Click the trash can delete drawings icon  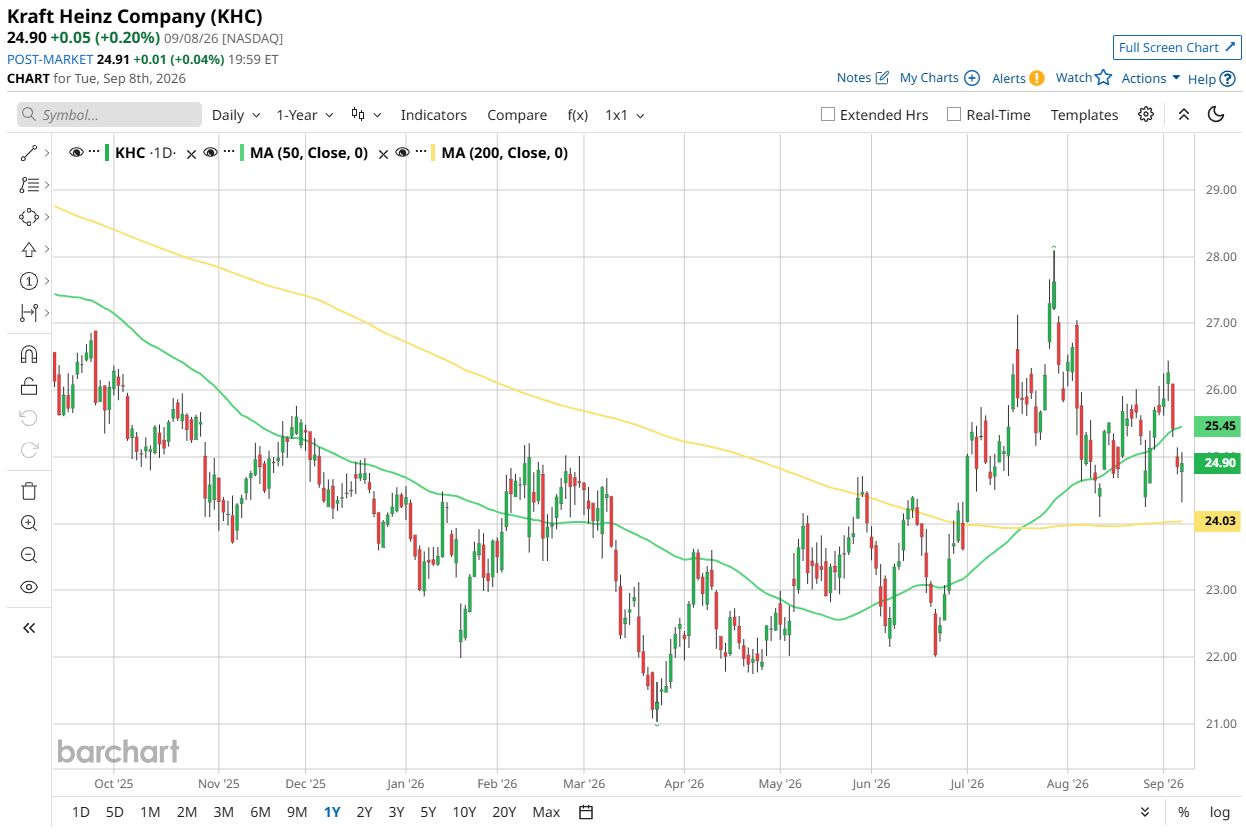point(29,490)
